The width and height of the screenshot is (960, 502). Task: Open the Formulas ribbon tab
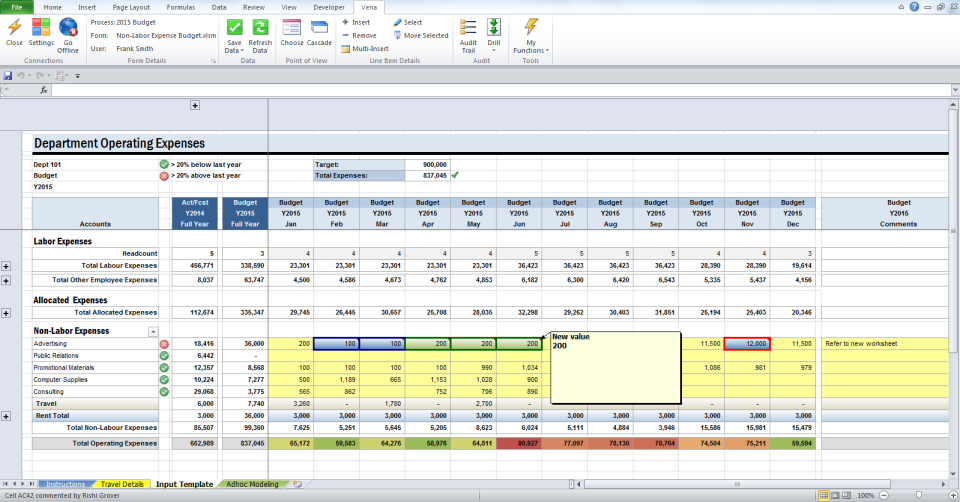[x=181, y=7]
